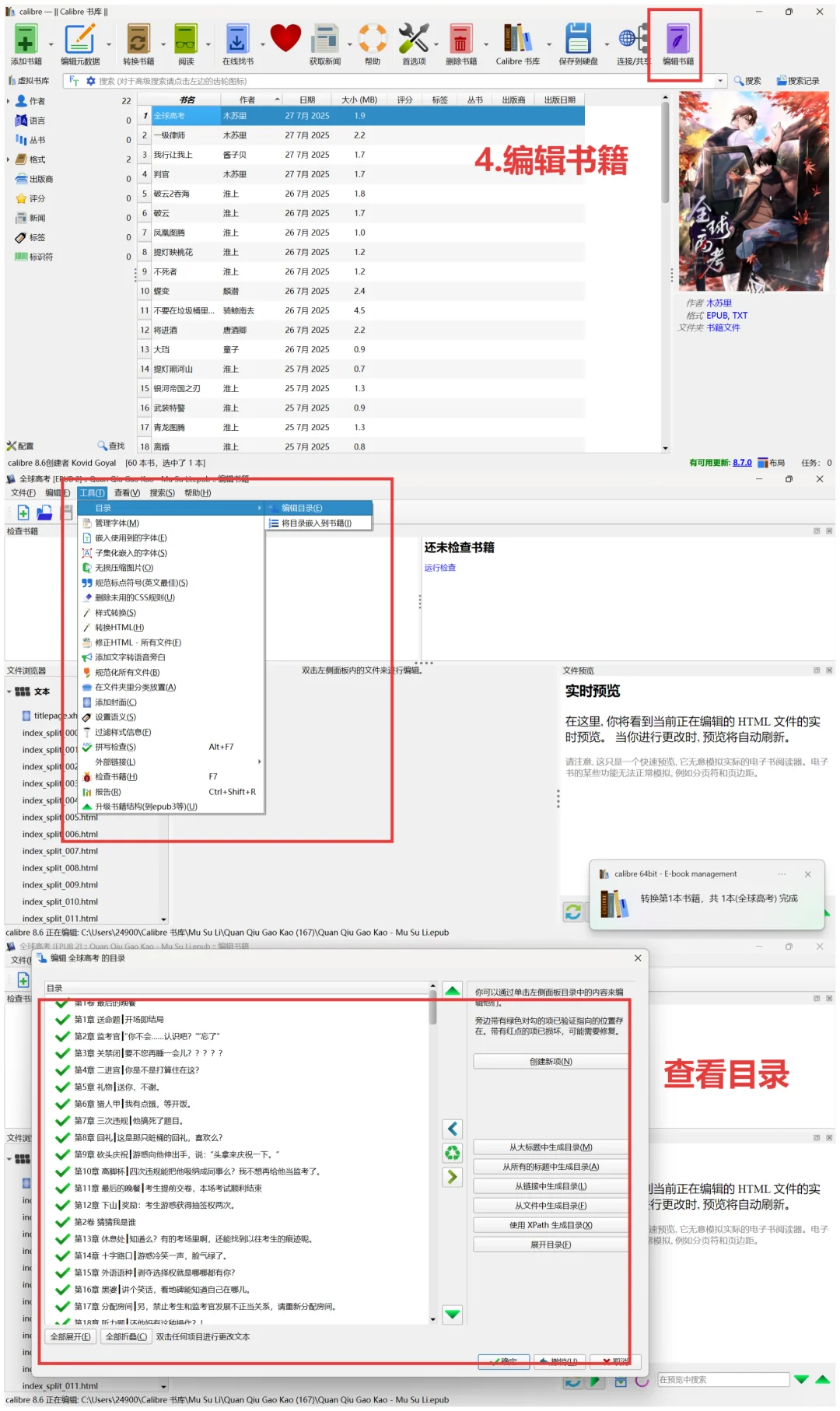Click the 搜索 search button
Viewport: 840px width, 1411px height.
(747, 81)
